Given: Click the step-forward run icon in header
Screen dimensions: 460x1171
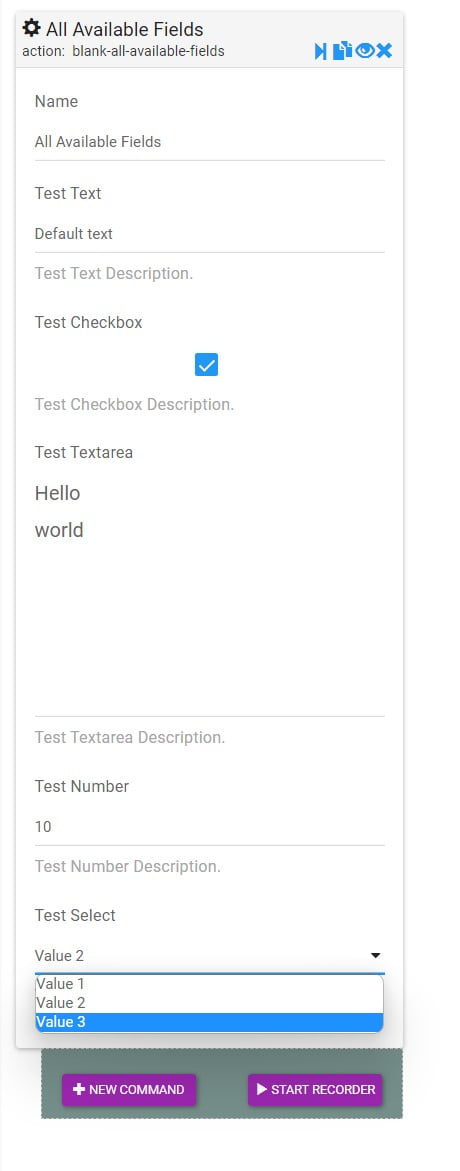Looking at the screenshot, I should pos(320,51).
